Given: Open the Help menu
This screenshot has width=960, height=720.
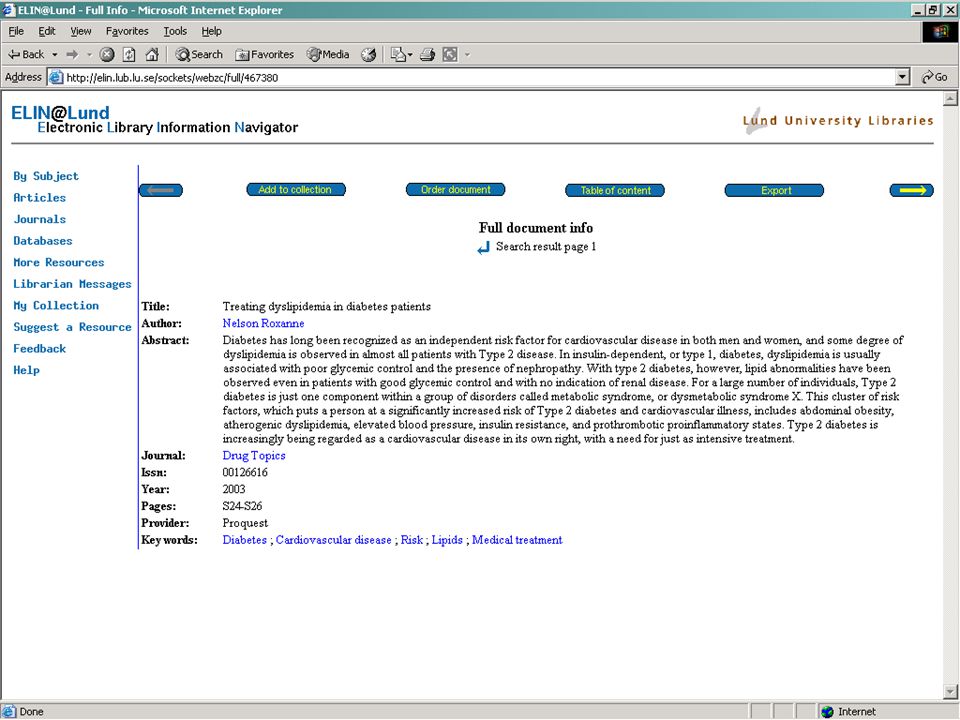Looking at the screenshot, I should pyautogui.click(x=211, y=31).
